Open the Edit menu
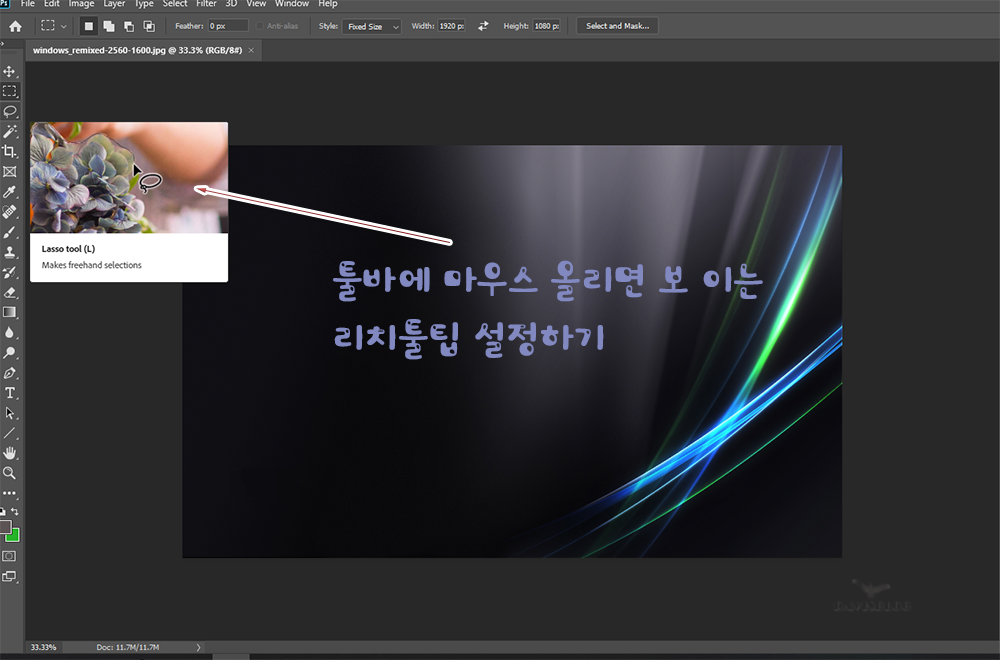 (52, 4)
